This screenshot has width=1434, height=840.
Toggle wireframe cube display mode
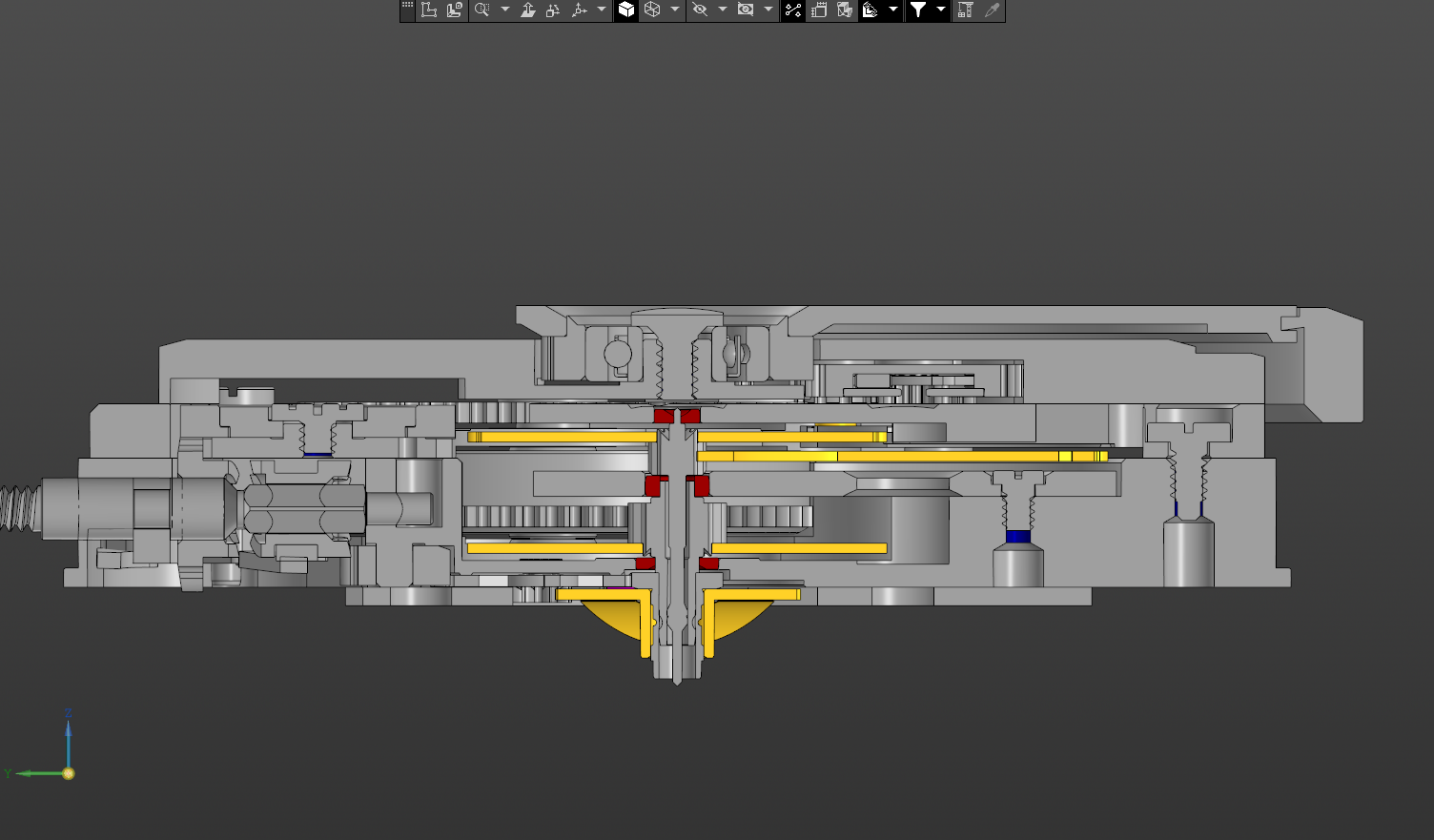tap(652, 10)
